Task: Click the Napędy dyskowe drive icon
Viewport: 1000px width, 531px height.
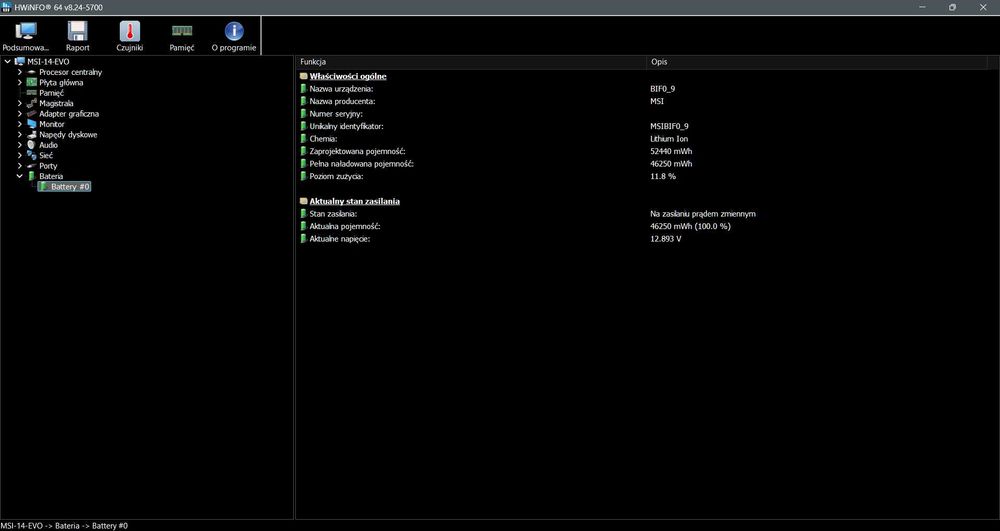Action: (32, 135)
